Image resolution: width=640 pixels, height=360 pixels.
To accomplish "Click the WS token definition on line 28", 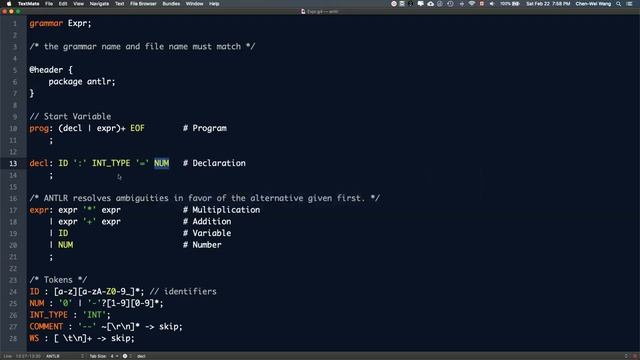I will pos(34,338).
